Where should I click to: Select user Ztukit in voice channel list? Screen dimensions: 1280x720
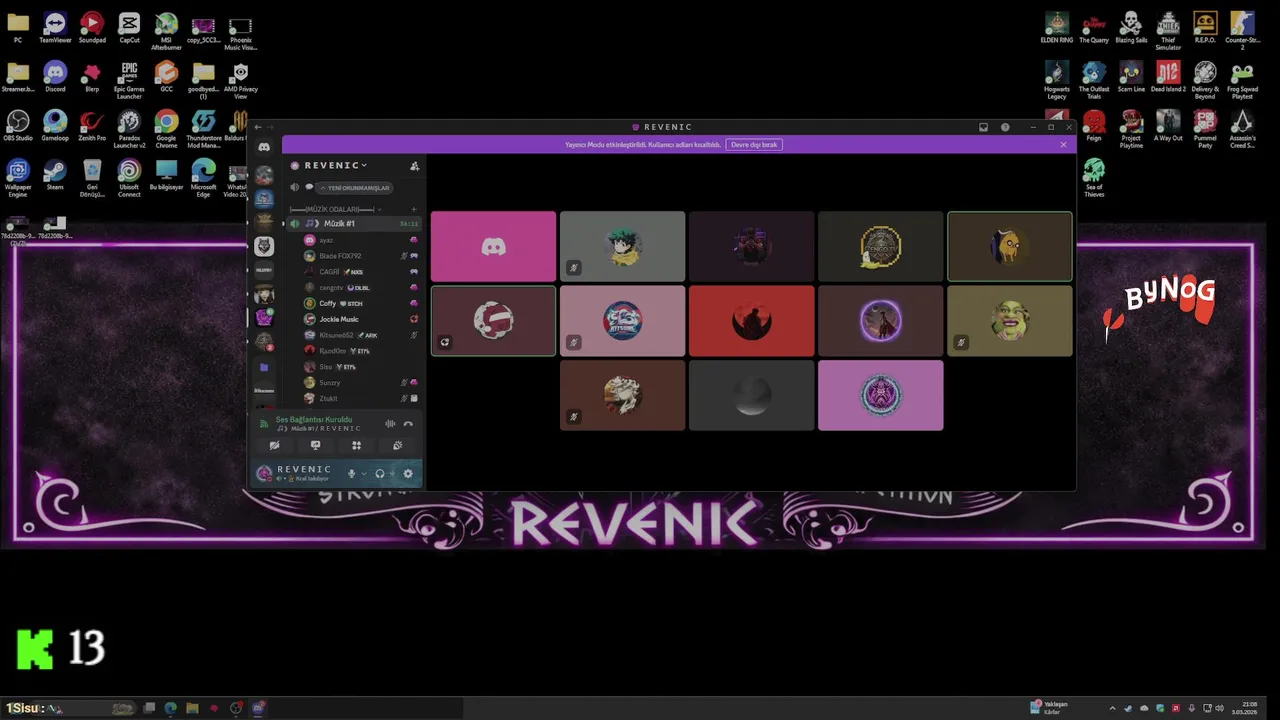tap(360, 398)
